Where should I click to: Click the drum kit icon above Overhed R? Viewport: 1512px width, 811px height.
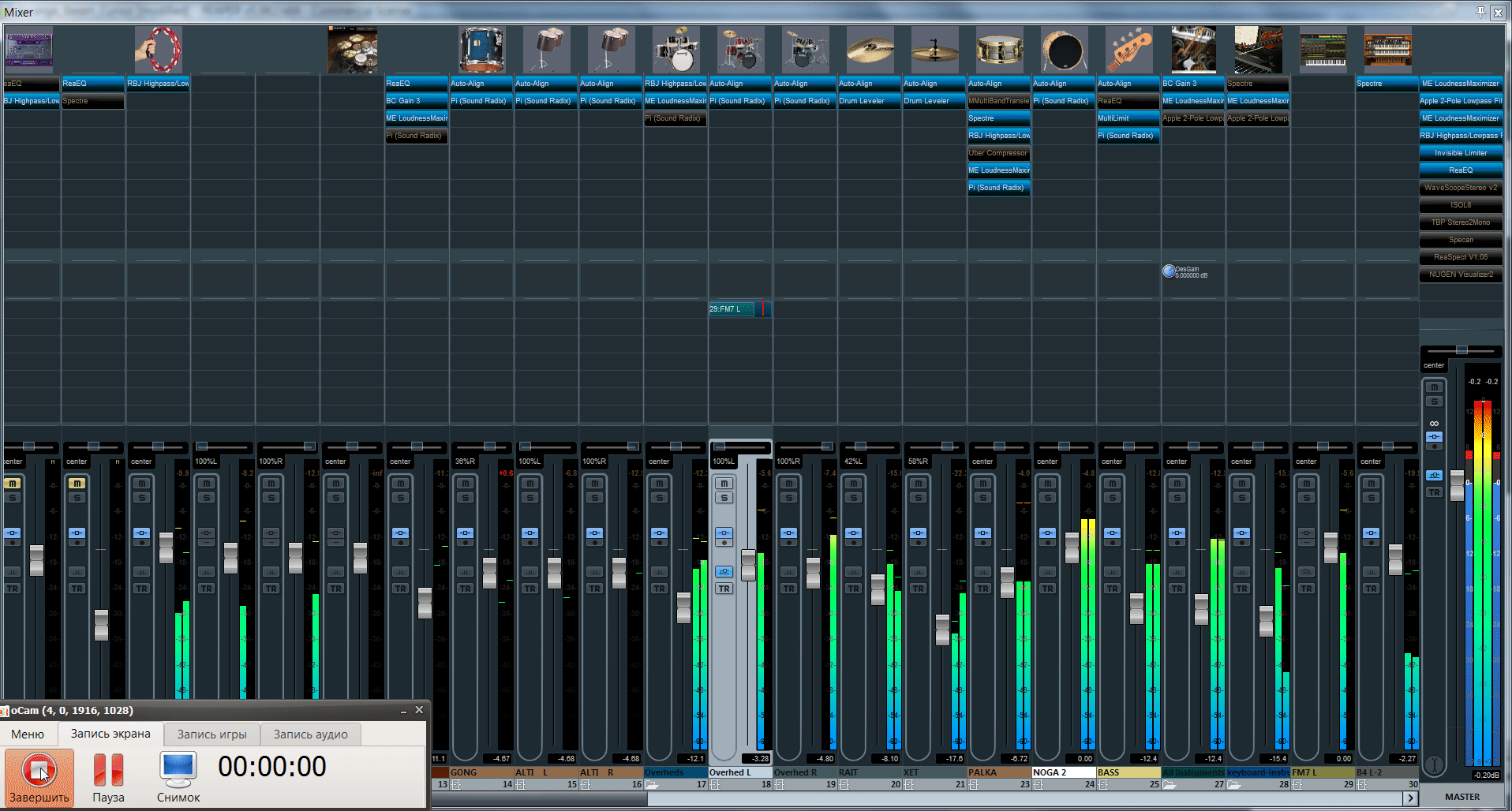[805, 49]
